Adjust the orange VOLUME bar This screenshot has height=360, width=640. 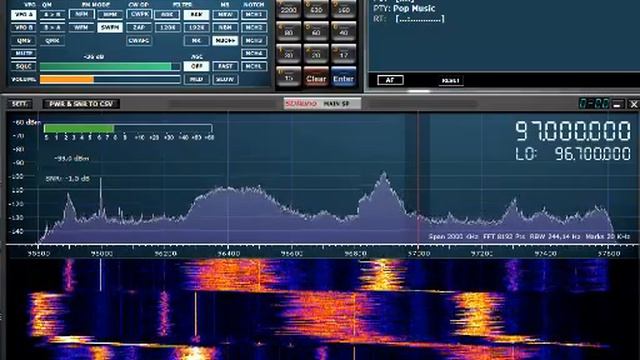[110, 80]
